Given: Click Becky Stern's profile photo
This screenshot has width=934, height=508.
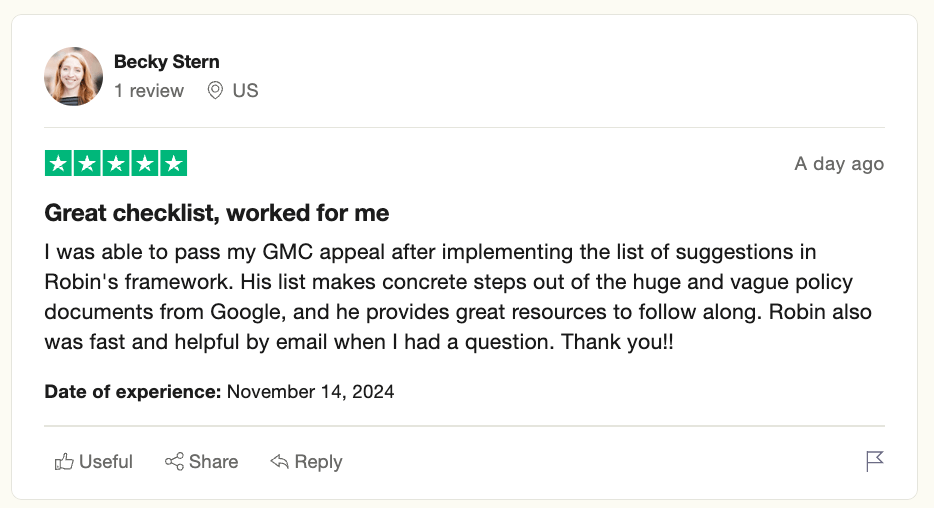Looking at the screenshot, I should [x=74, y=76].
